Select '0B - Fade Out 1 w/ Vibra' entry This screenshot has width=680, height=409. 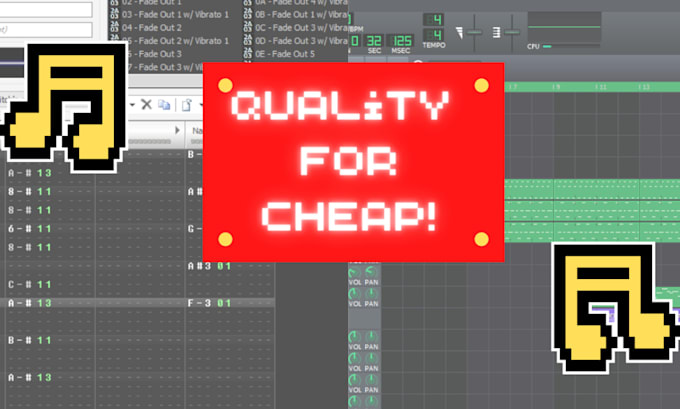point(301,14)
